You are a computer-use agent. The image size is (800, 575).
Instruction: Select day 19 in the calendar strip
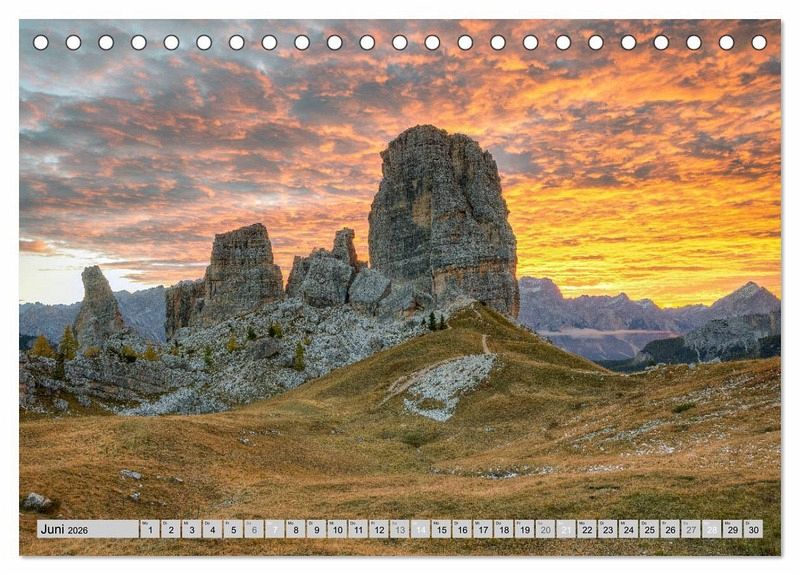click(x=524, y=529)
